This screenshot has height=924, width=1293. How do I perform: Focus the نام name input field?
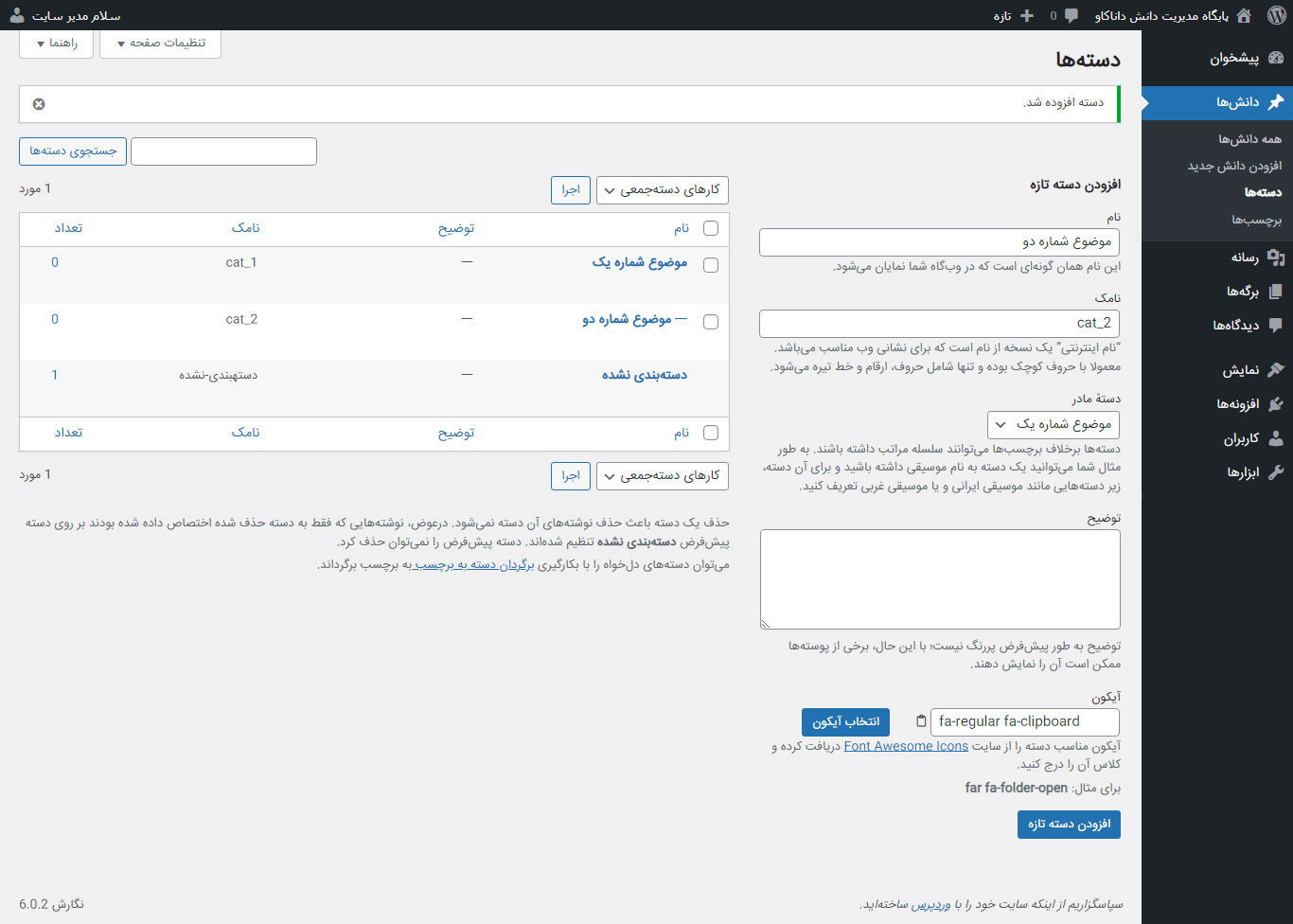939,242
